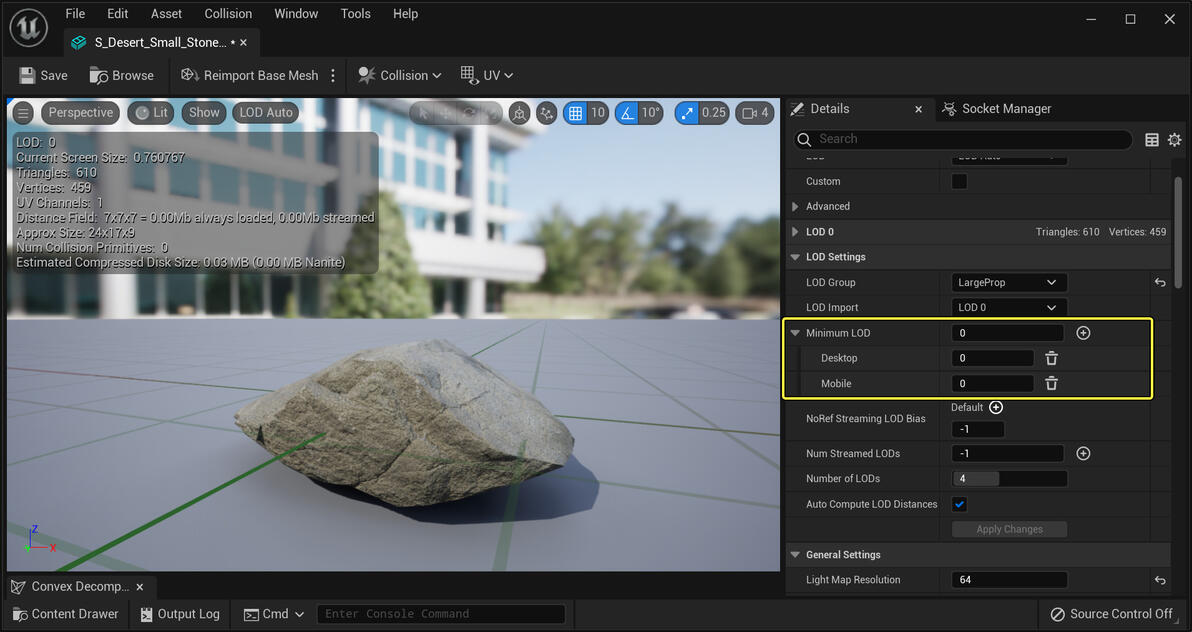This screenshot has height=632, width=1192.
Task: Toggle grid snapping icon in viewport
Action: pos(575,113)
